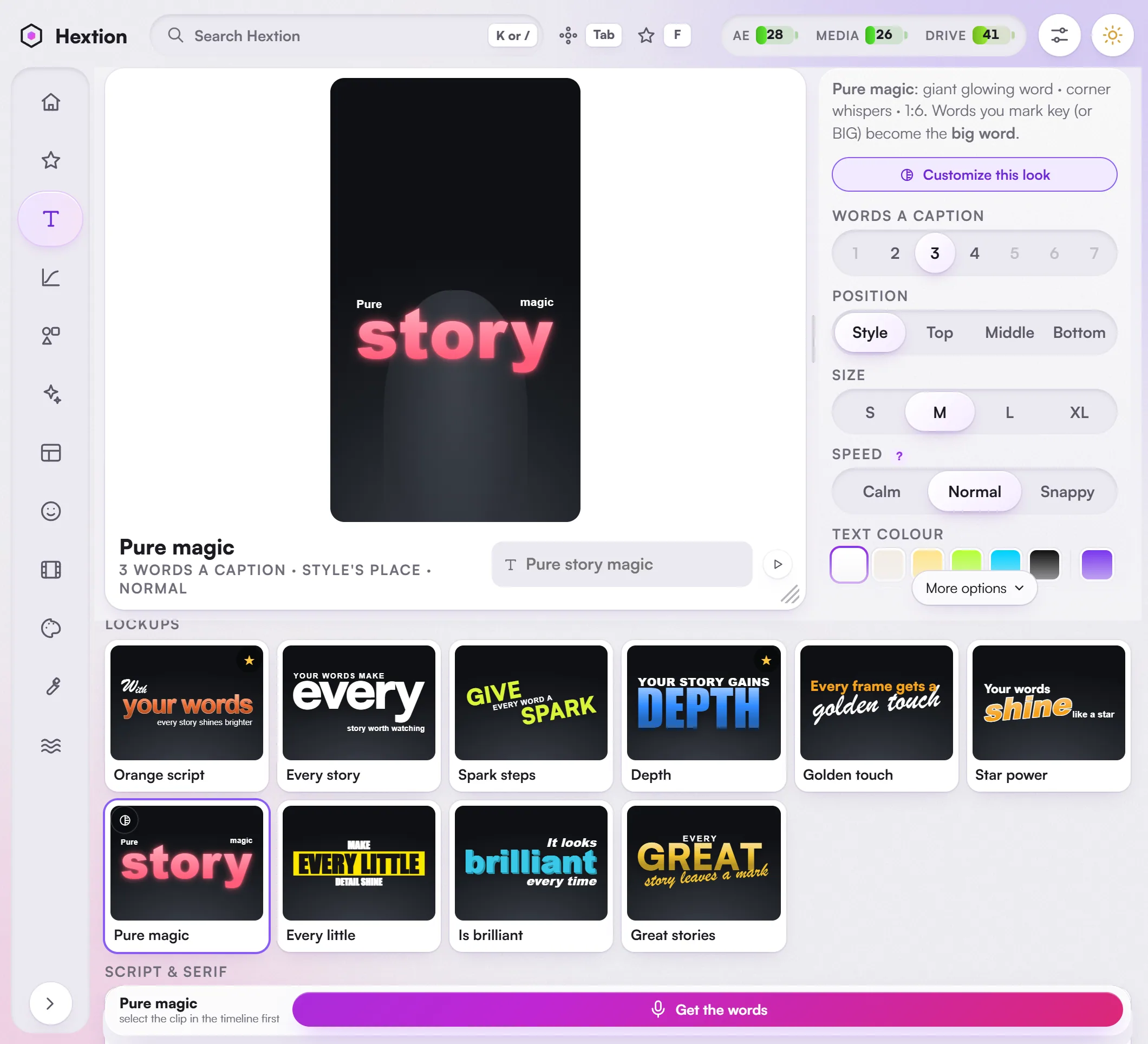Open the waves icon in sidebar

tap(51, 745)
